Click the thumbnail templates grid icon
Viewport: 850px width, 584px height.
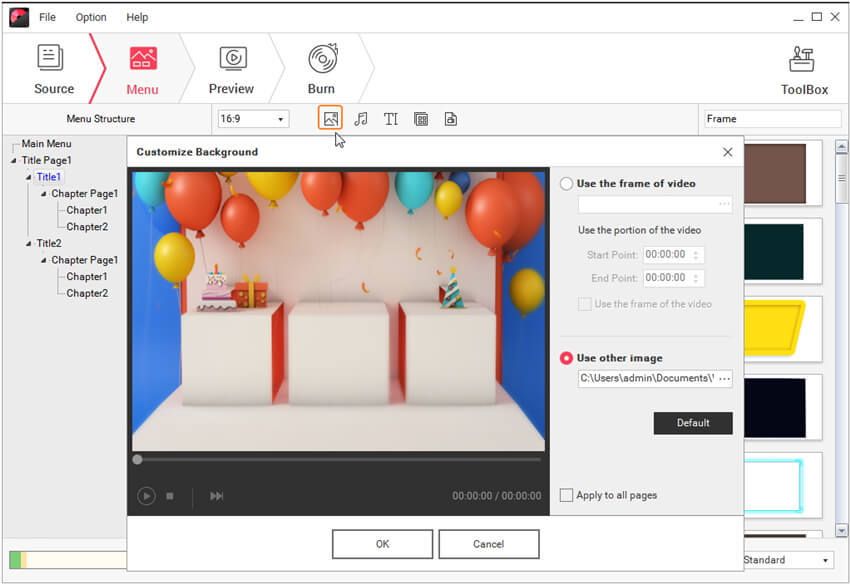(x=421, y=118)
